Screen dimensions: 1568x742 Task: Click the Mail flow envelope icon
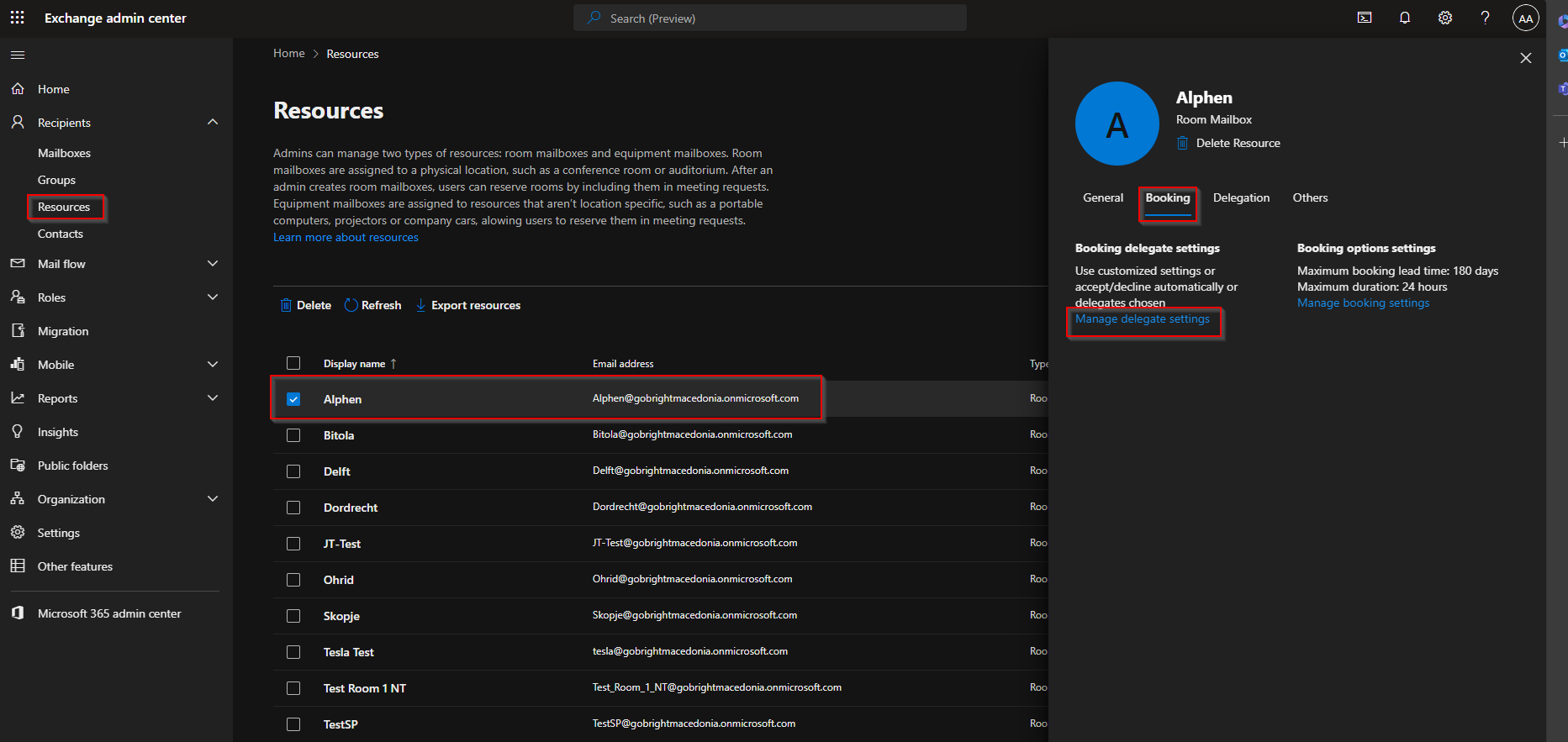tap(18, 263)
